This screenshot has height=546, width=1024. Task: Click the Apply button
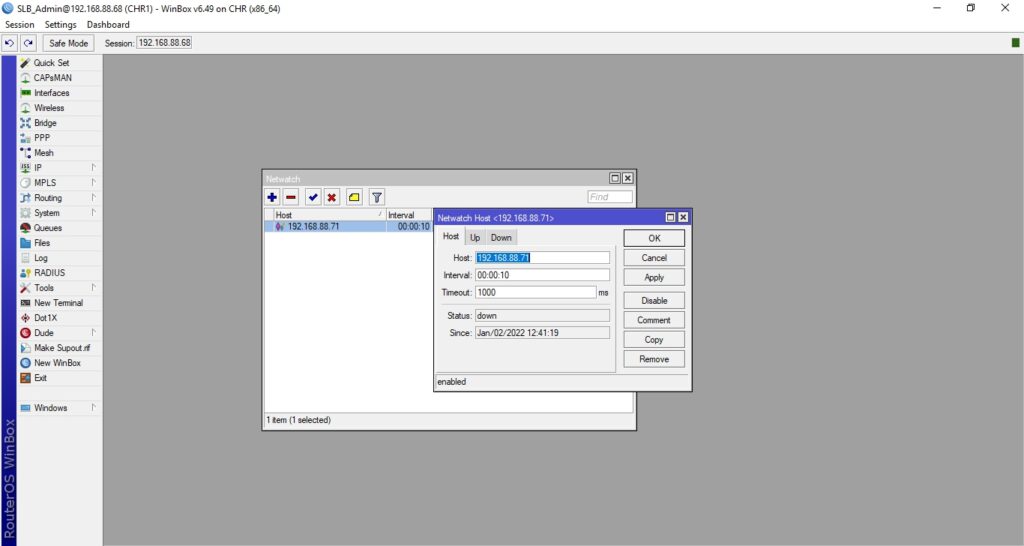654,278
